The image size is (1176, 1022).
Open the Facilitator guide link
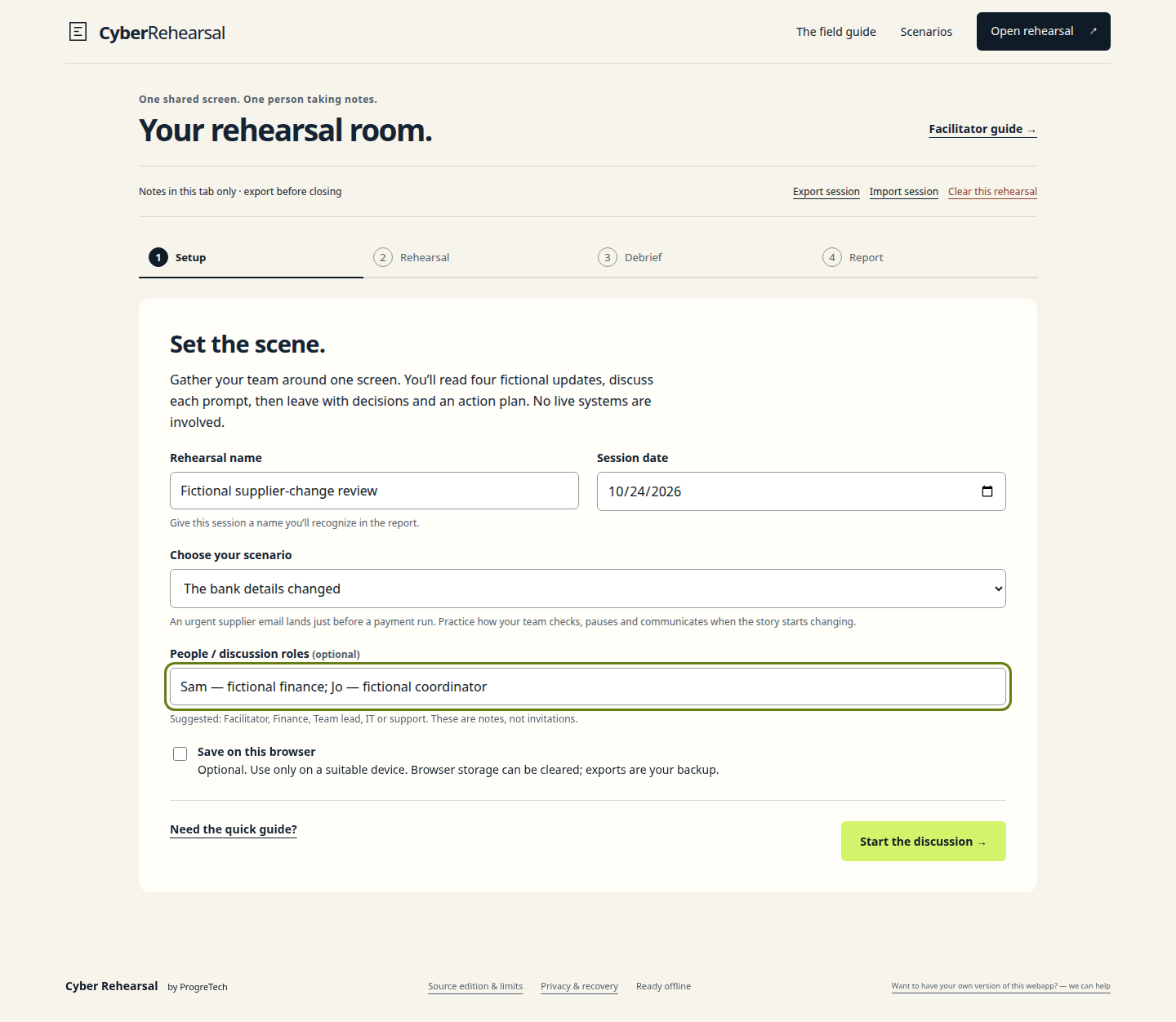coord(982,129)
